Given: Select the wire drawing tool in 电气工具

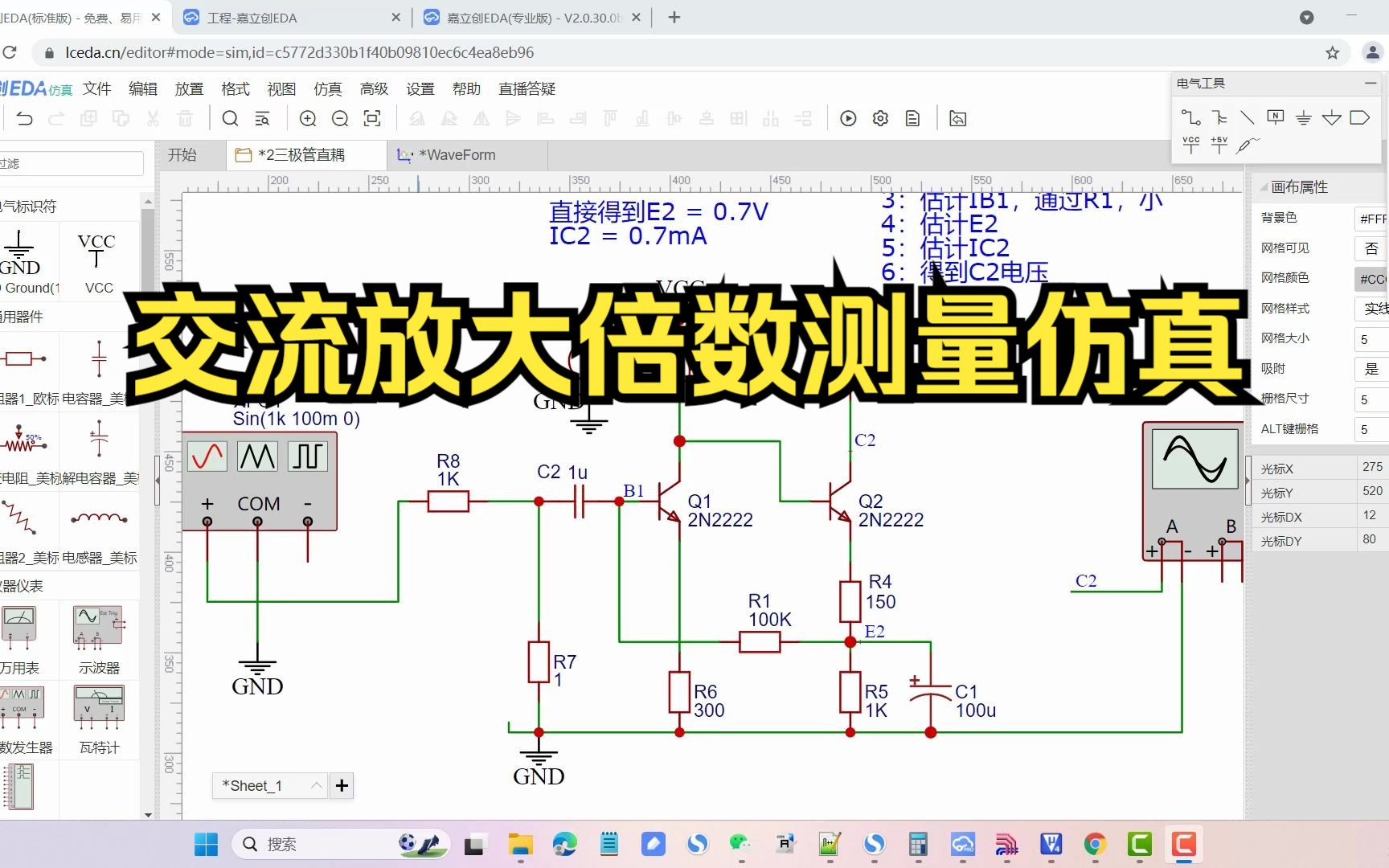Looking at the screenshot, I should [x=1191, y=118].
